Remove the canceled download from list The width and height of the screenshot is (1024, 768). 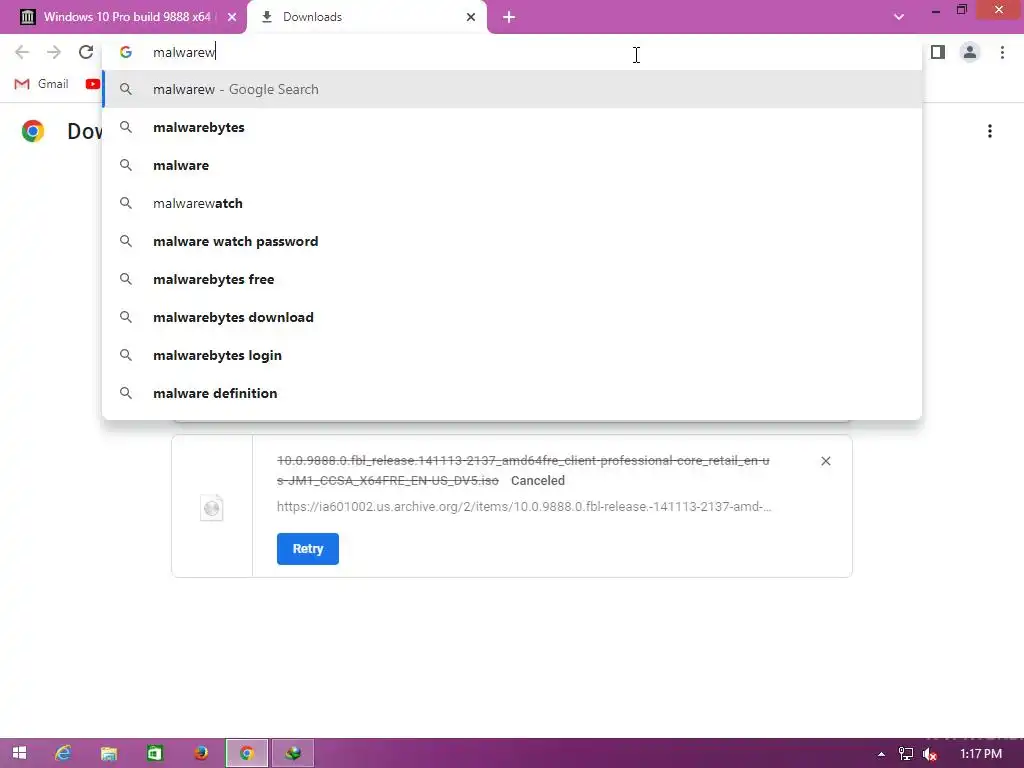[825, 461]
